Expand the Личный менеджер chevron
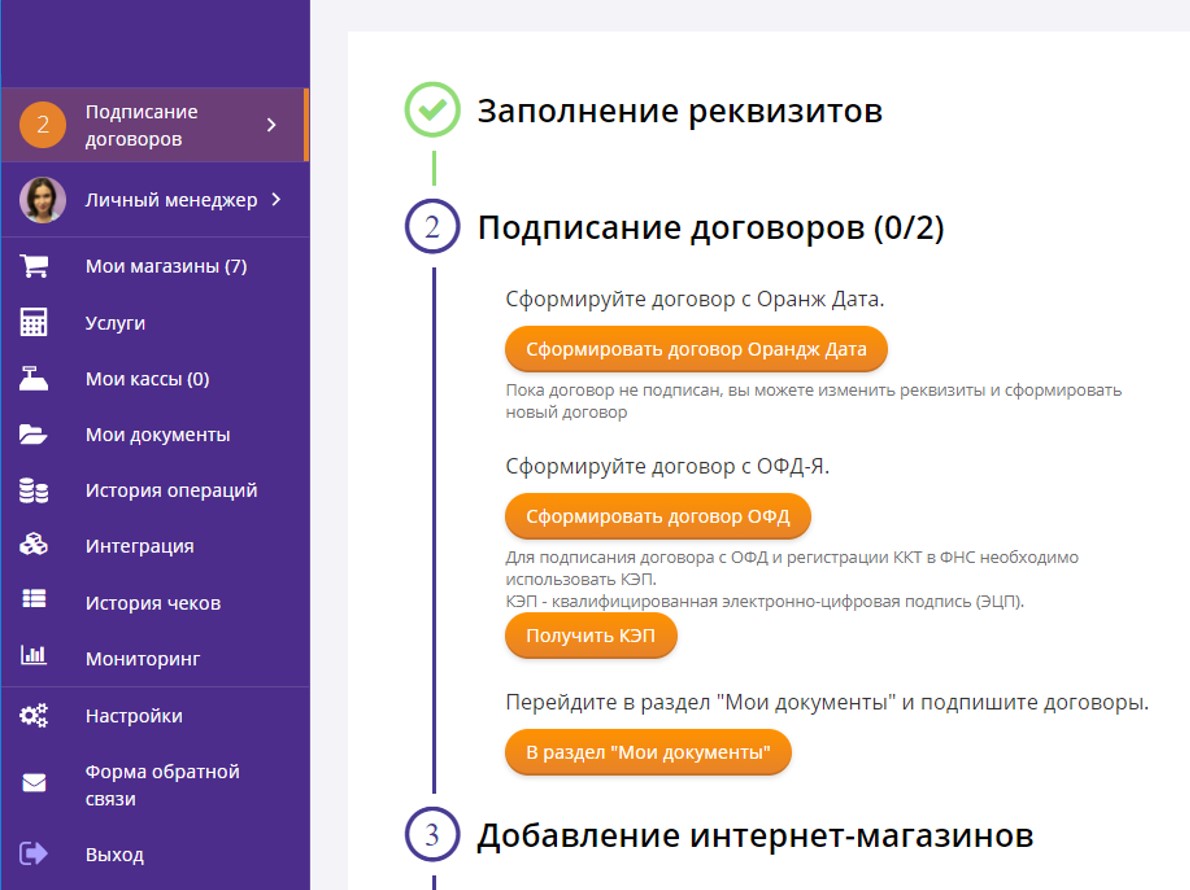The image size is (1190, 890). 276,200
